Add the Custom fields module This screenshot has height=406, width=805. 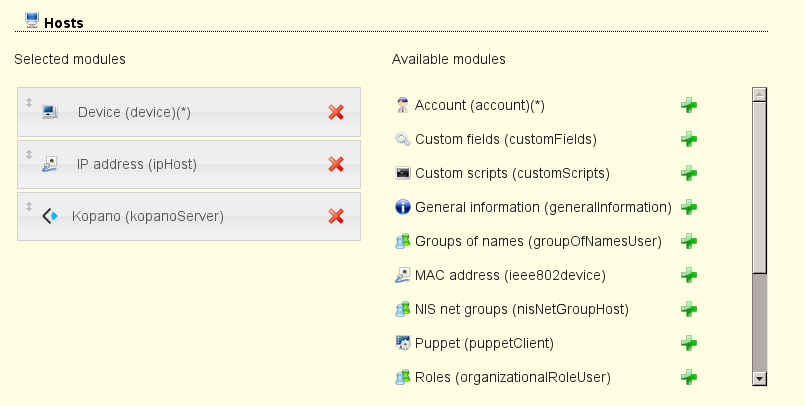click(689, 139)
